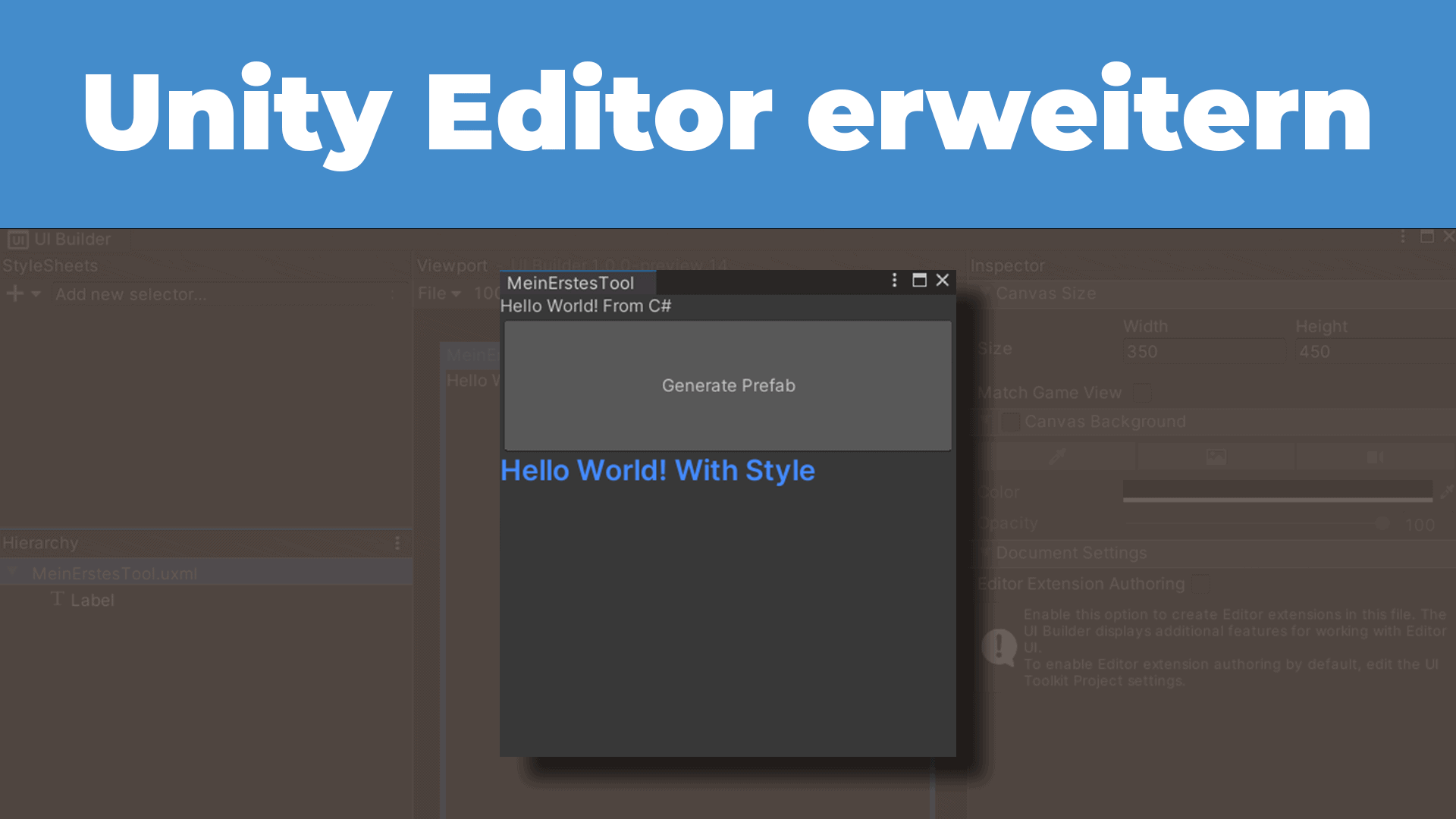The width and height of the screenshot is (1456, 819).
Task: Pick color with eyedropper beside Color field
Action: click(1447, 491)
